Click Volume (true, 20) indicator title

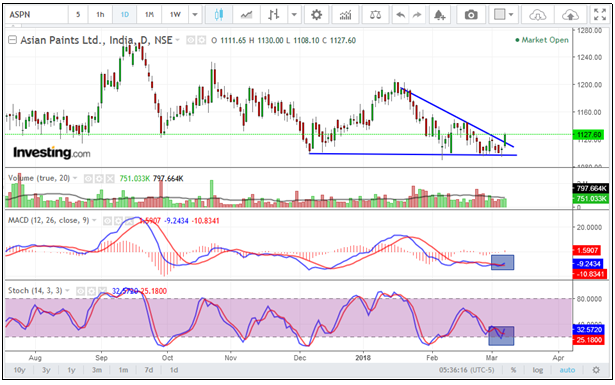[x=39, y=178]
